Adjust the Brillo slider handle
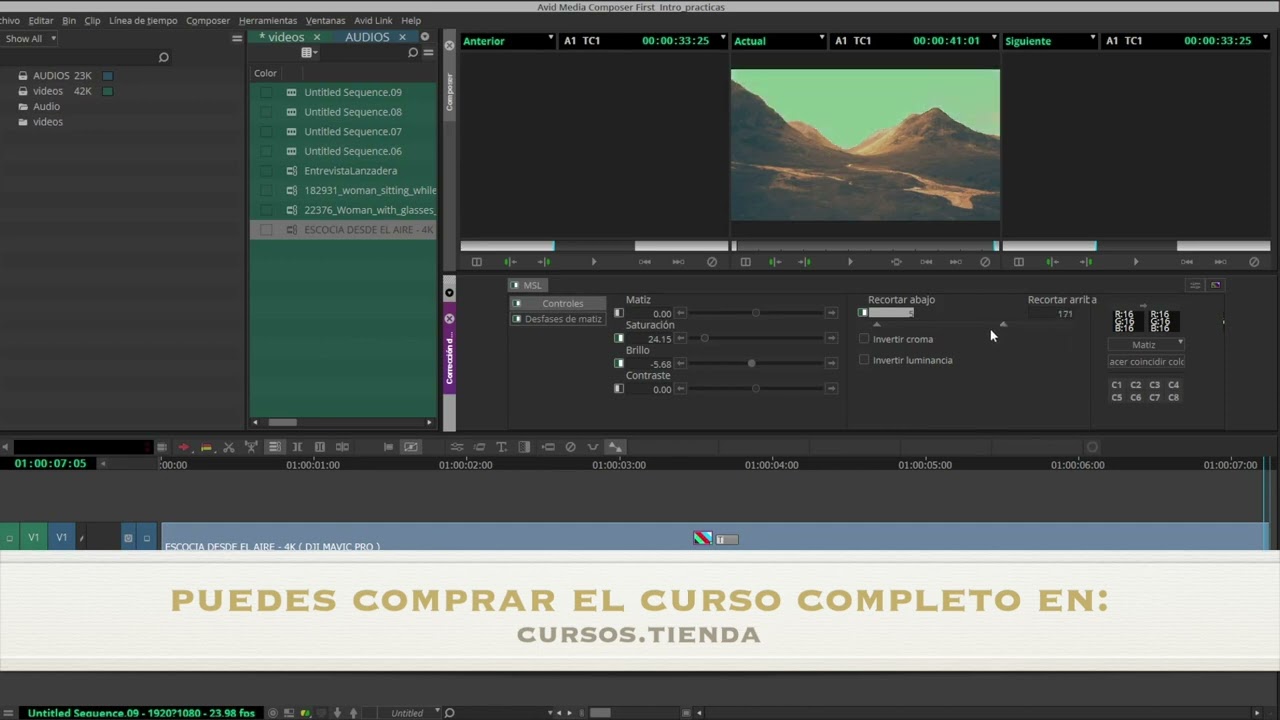Screen dimensions: 1280x720 pos(751,363)
